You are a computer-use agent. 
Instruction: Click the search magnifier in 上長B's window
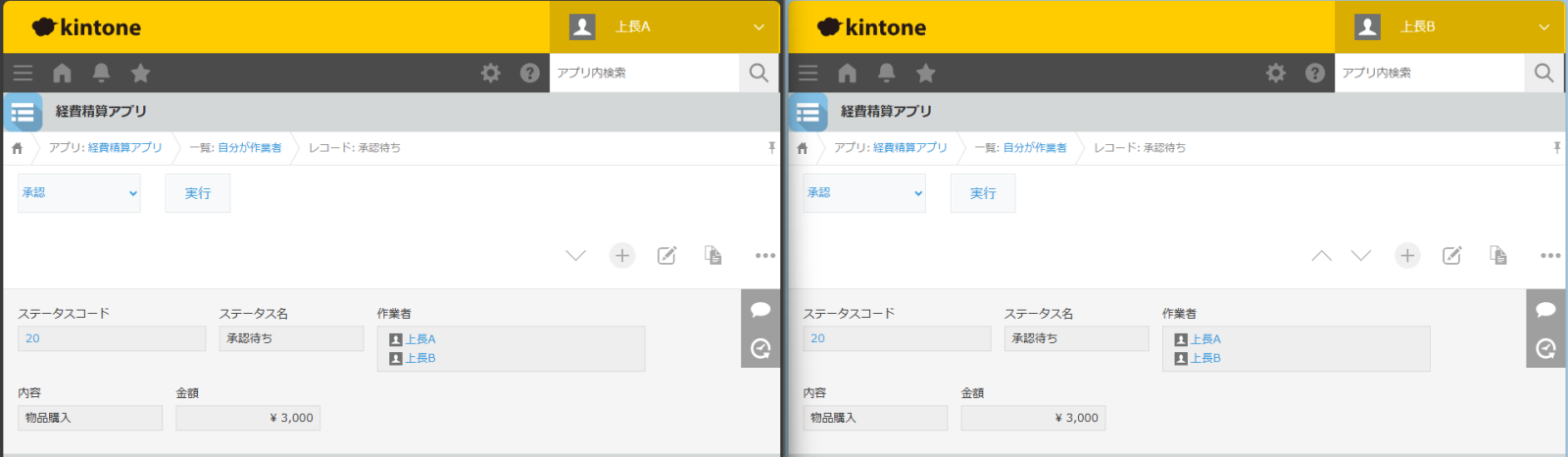[x=1543, y=73]
